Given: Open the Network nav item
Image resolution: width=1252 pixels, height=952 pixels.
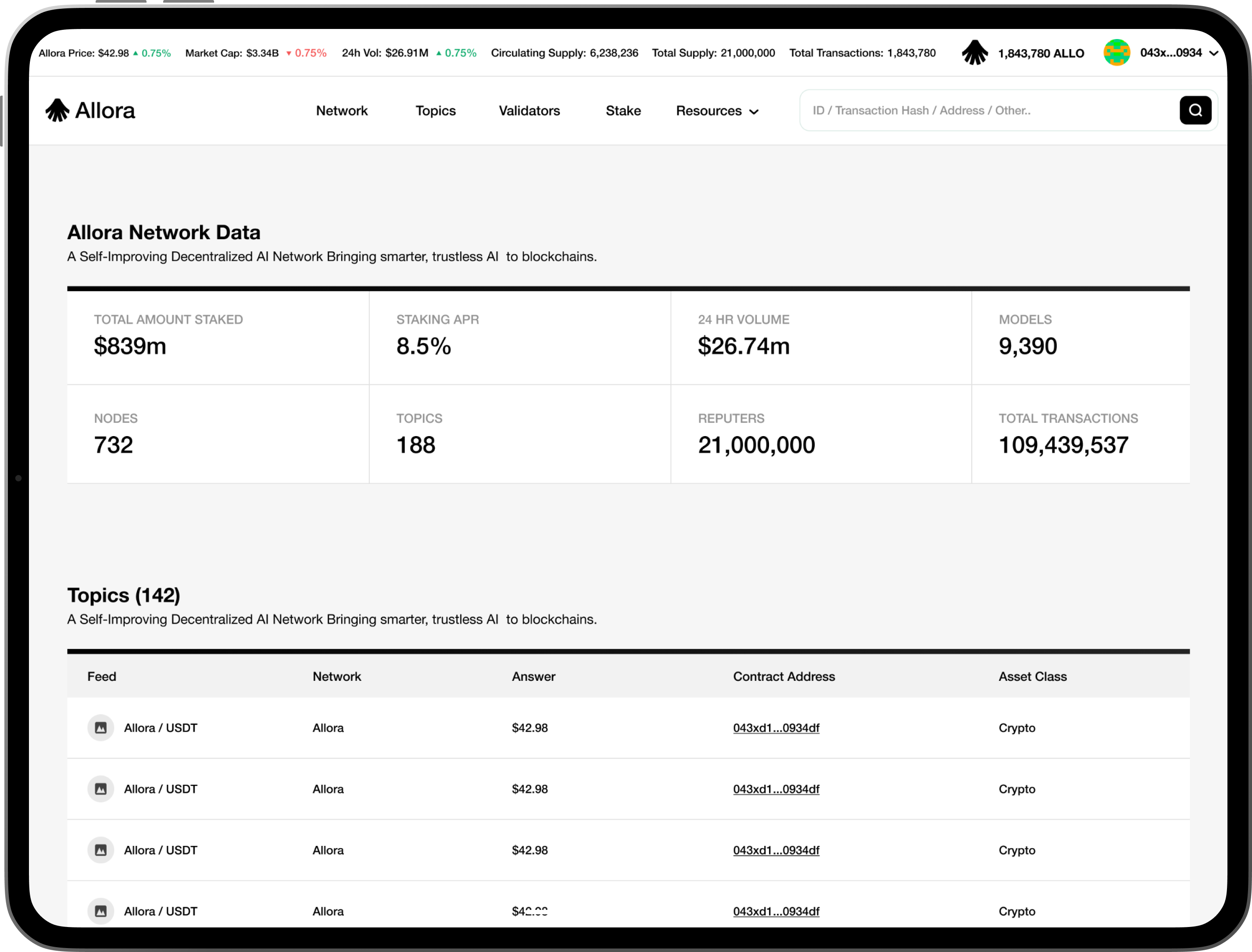Looking at the screenshot, I should click(x=342, y=111).
